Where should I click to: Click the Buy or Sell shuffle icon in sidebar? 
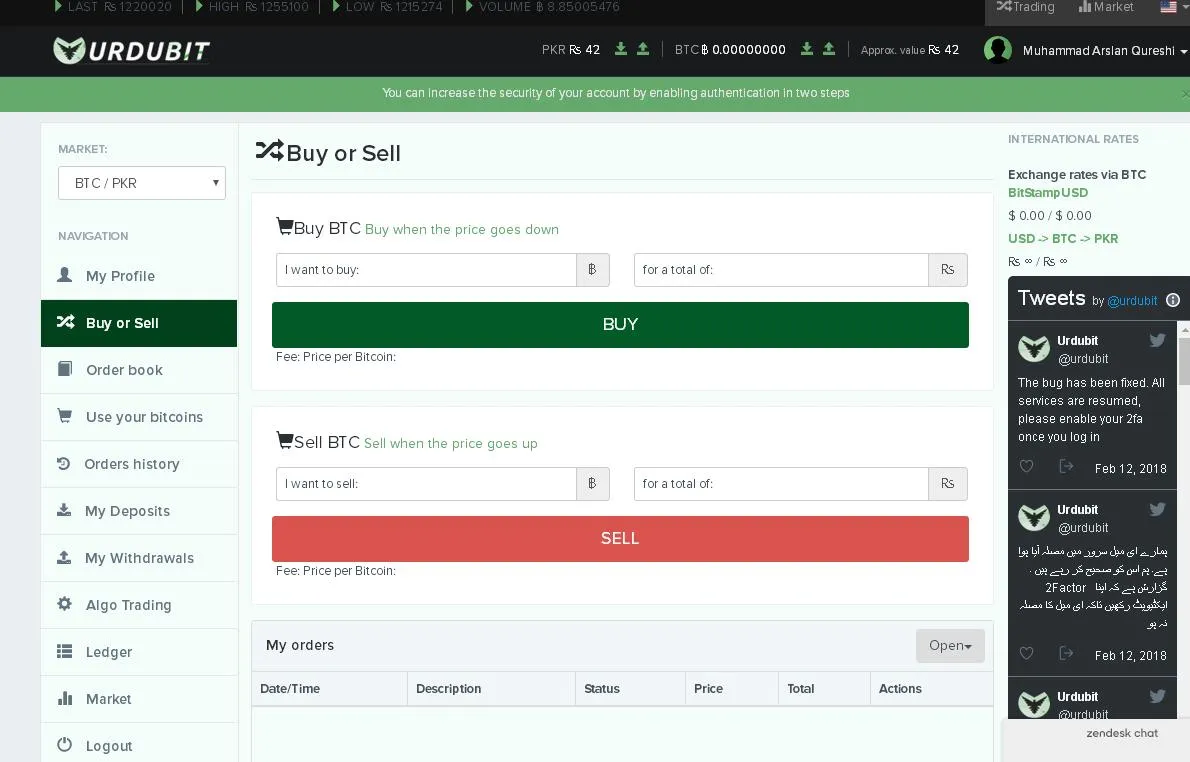65,322
